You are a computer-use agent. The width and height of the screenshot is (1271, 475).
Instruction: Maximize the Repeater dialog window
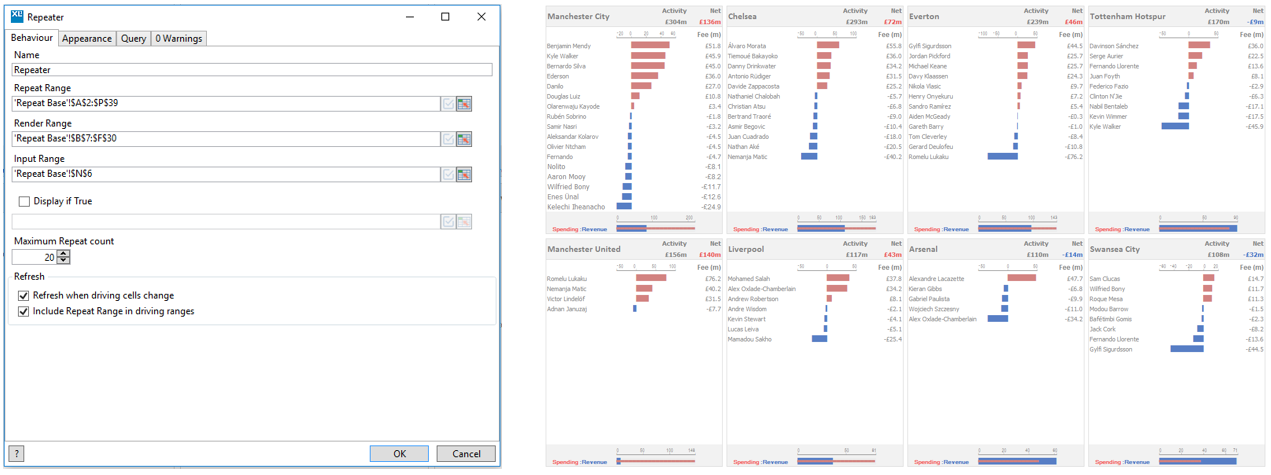pos(446,17)
